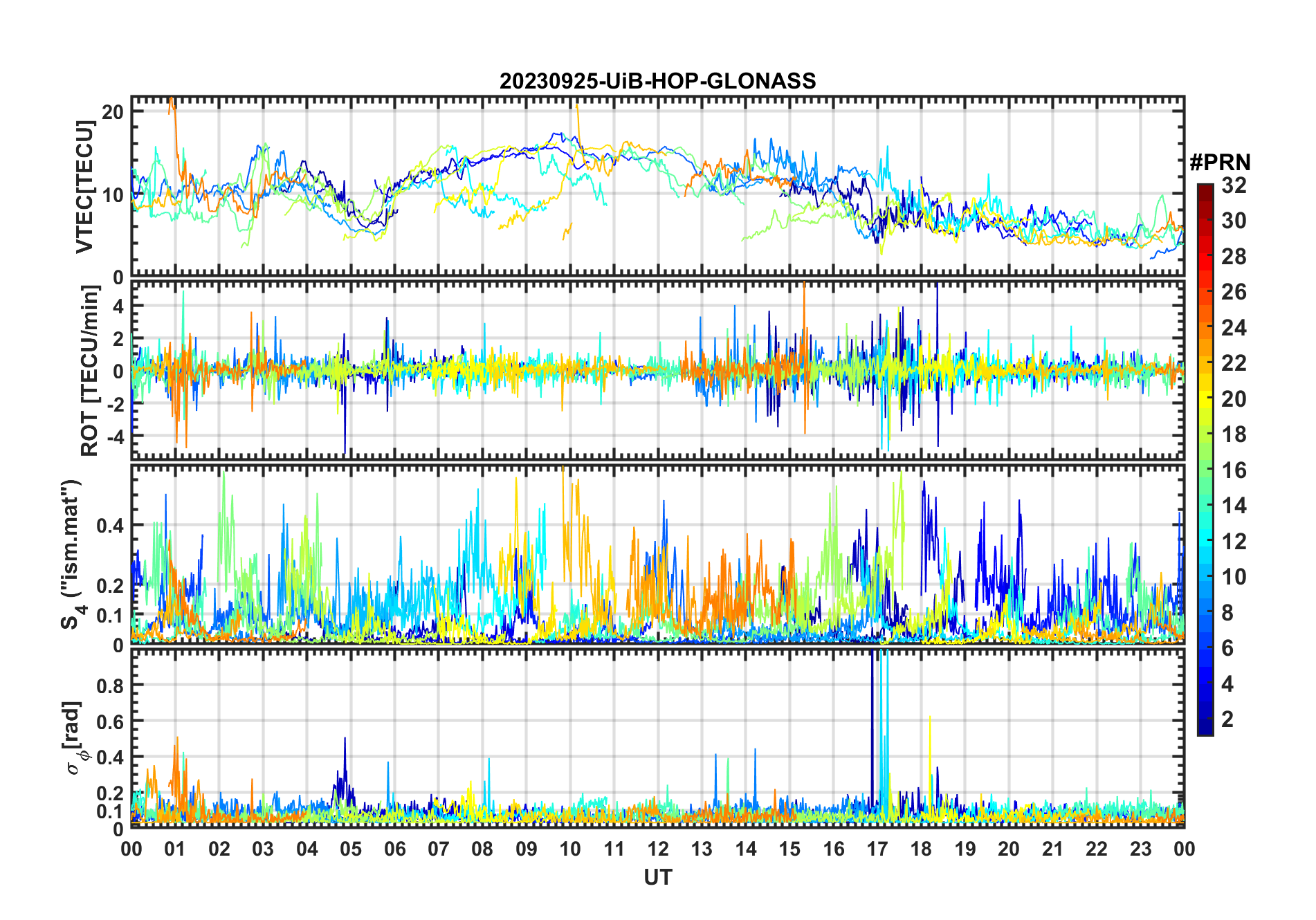Screen dimensions: 1316x920
Task: Click colorbar tick label 16
Action: tap(1234, 470)
